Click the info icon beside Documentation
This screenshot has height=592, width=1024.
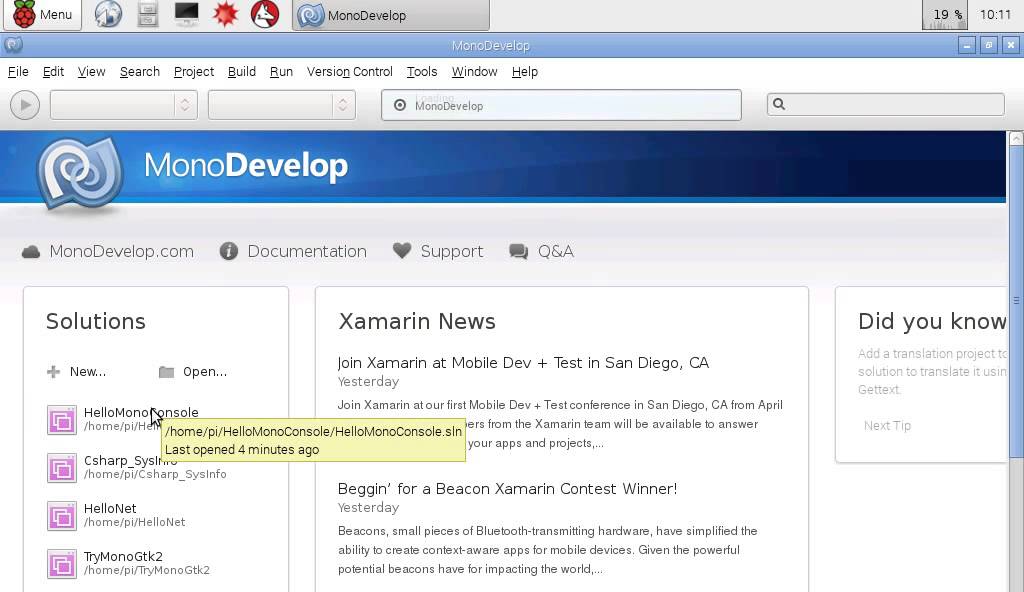tap(229, 252)
